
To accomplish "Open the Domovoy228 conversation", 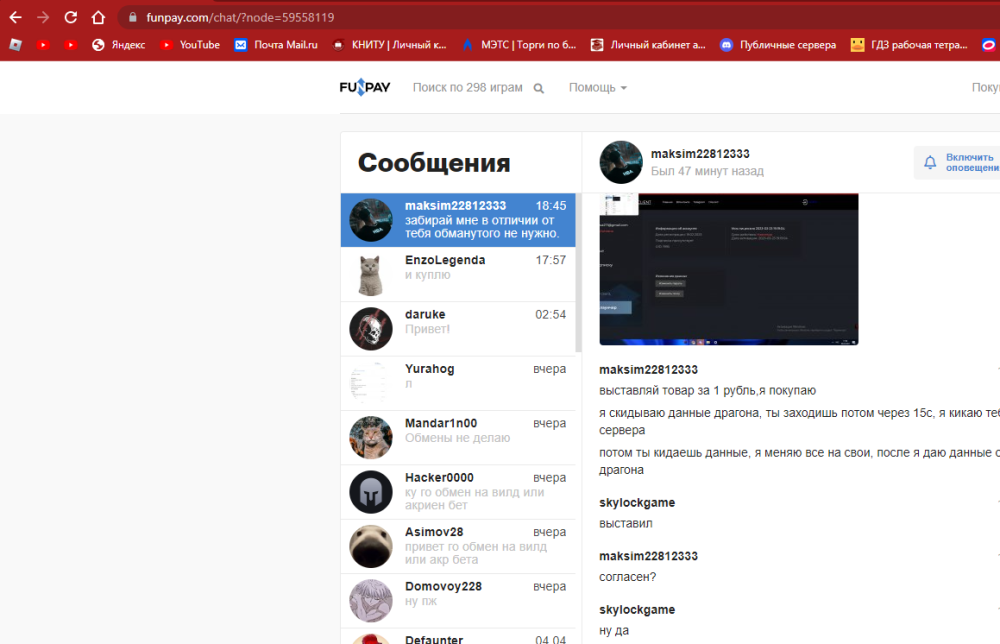I will (458, 601).
